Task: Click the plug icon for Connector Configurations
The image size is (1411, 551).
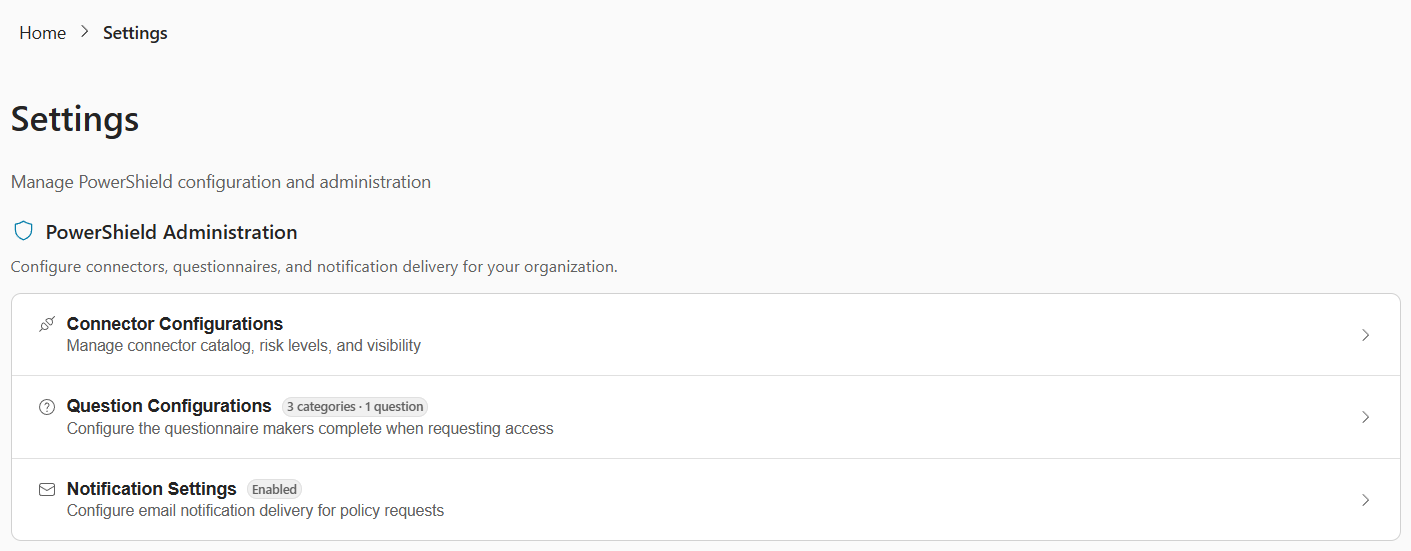Action: pos(47,324)
